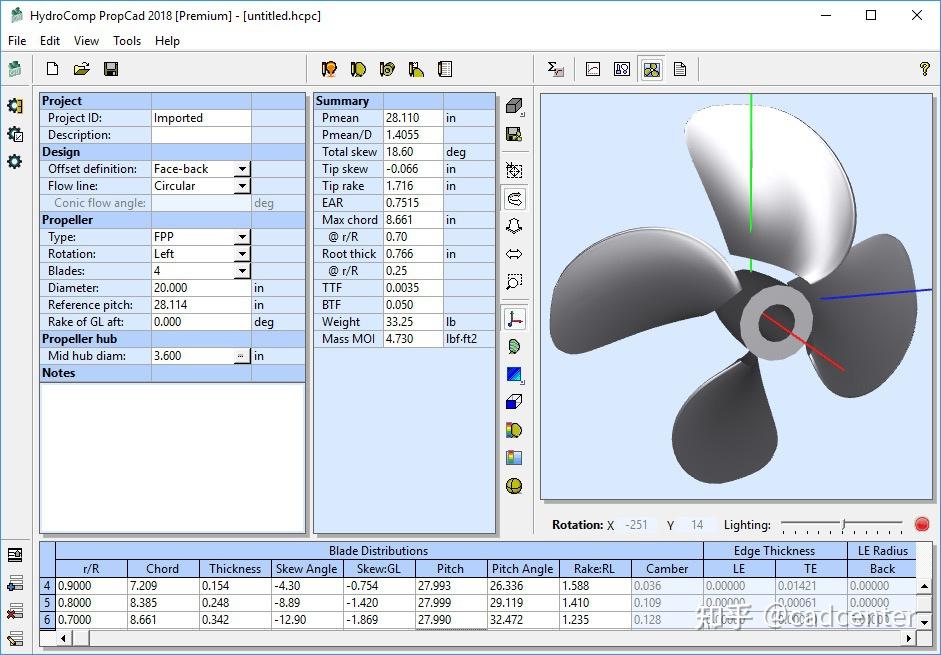Select the rotate view tool in viewer toolbar
Image resolution: width=941 pixels, height=655 pixels.
515,199
